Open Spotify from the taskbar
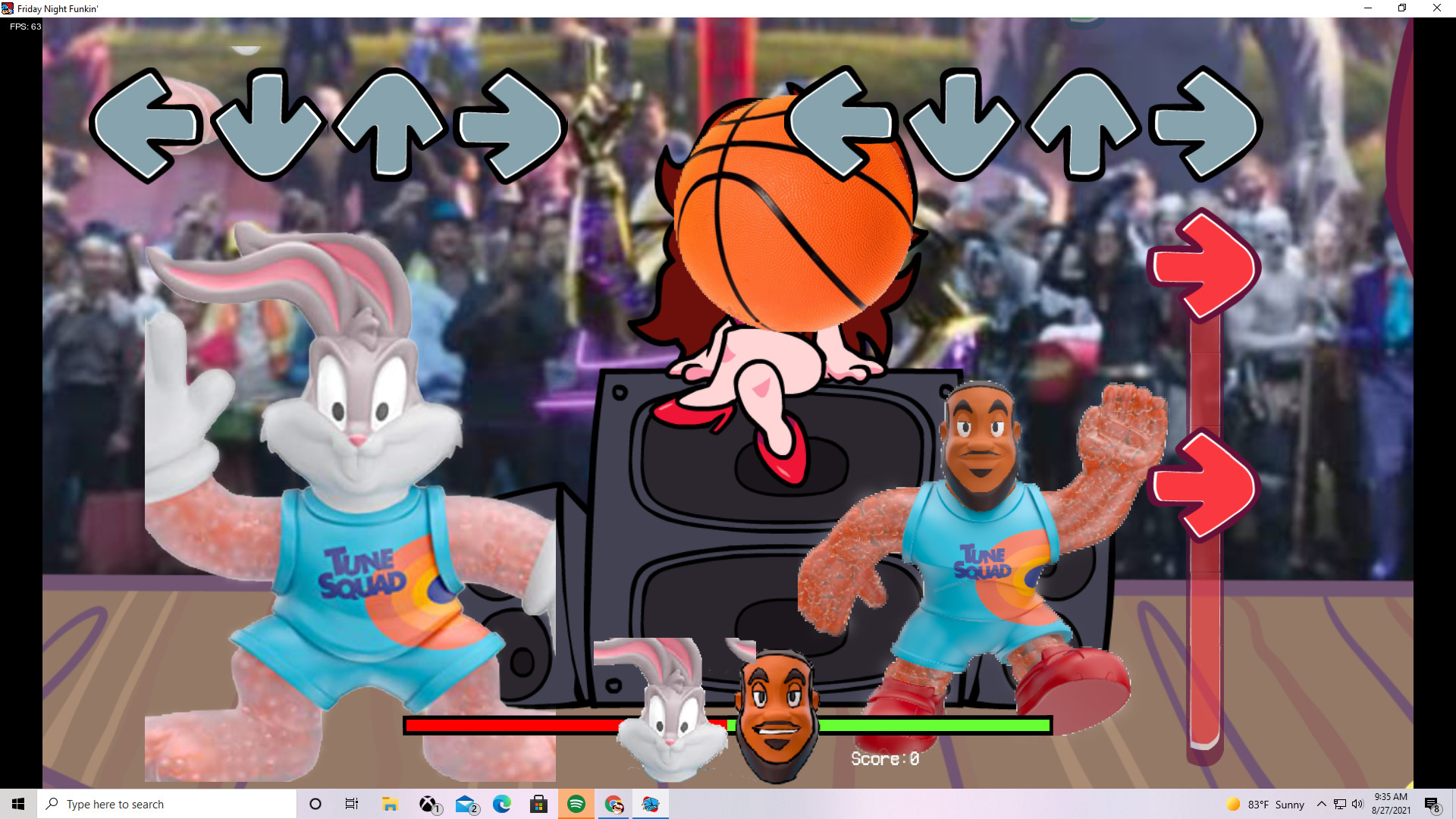 (576, 804)
